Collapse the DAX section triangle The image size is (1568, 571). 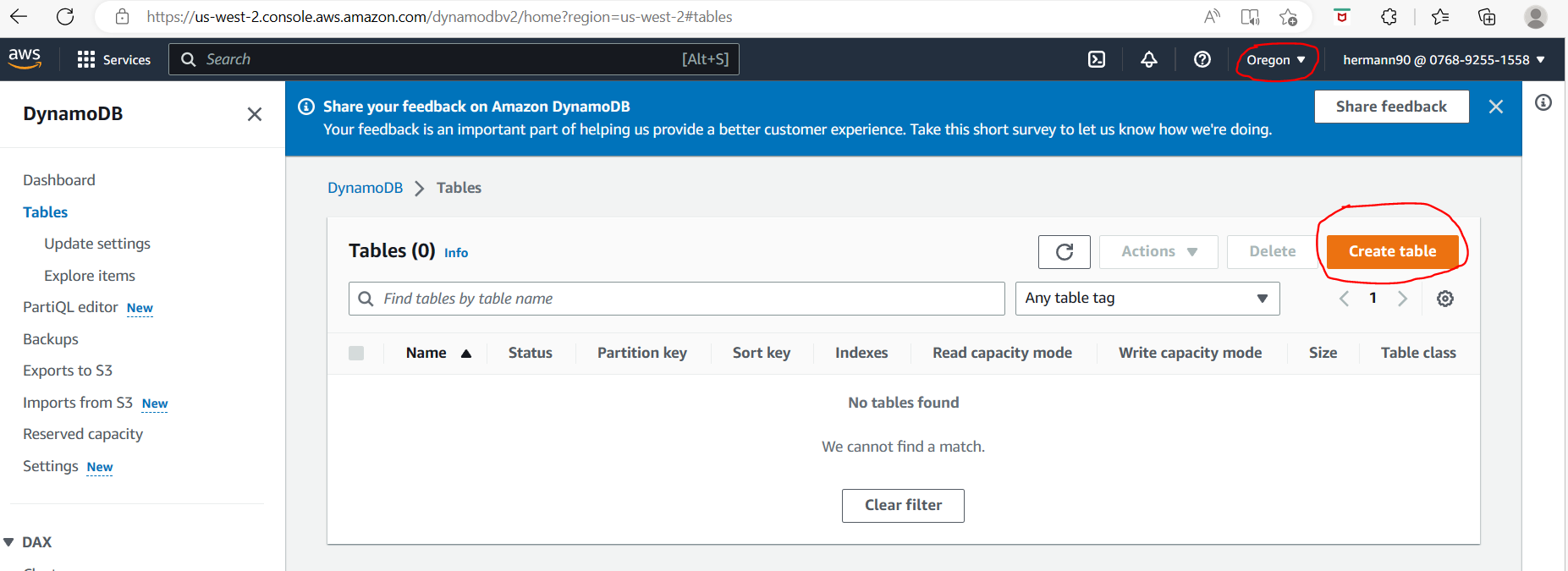pyautogui.click(x=8, y=542)
